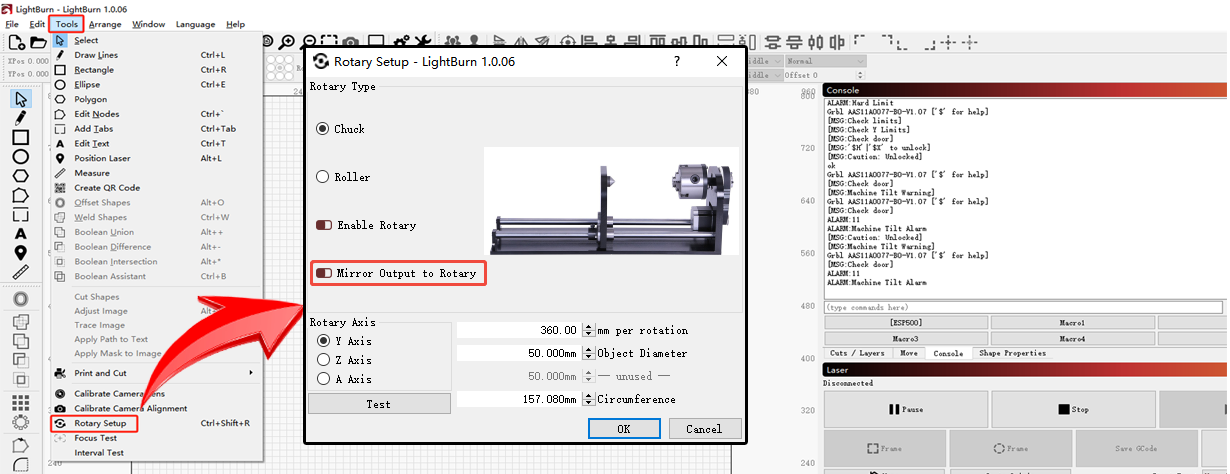This screenshot has width=1230, height=474.
Task: Open the camera capture icon in toolbar
Action: tap(351, 42)
